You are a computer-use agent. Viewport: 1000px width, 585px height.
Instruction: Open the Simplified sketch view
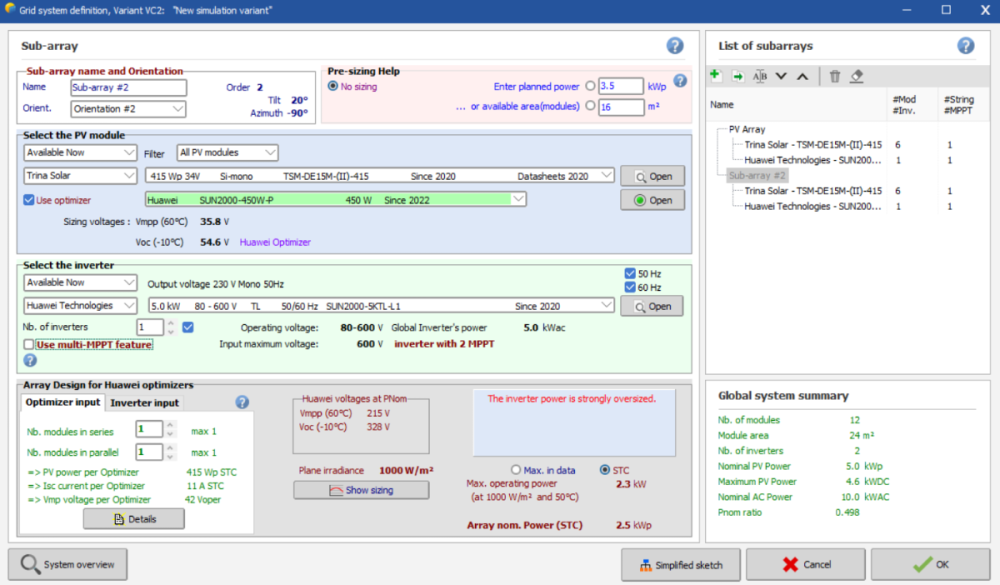click(x=678, y=565)
